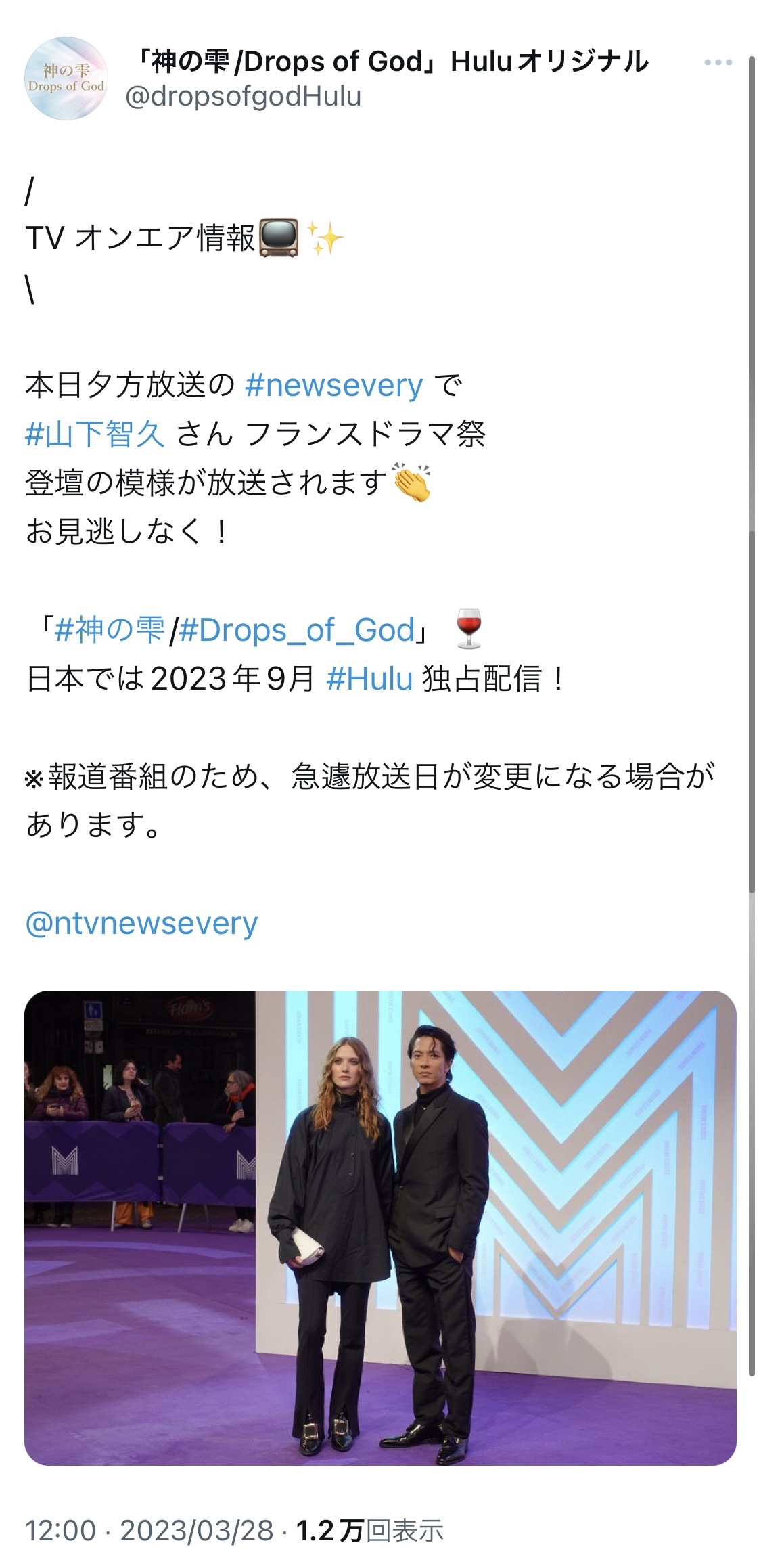Open the Drops of God profile avatar
Image resolution: width=761 pixels, height=1568 pixels.
66,79
